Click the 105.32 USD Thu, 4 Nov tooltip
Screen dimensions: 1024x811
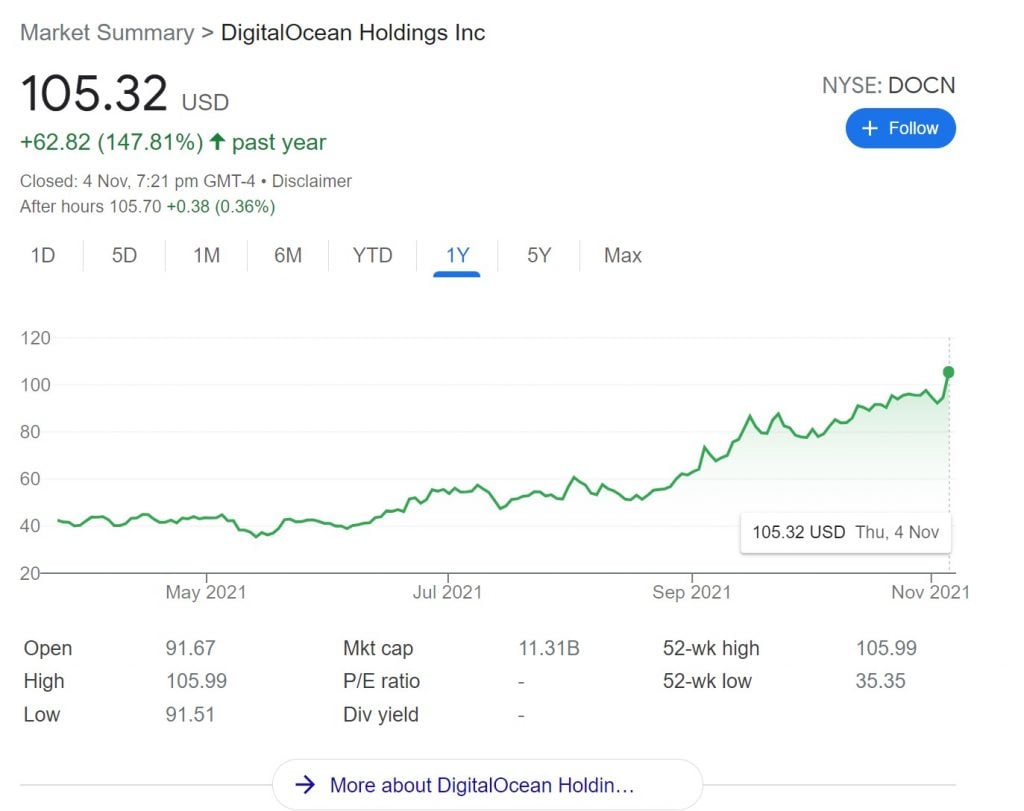pos(846,533)
